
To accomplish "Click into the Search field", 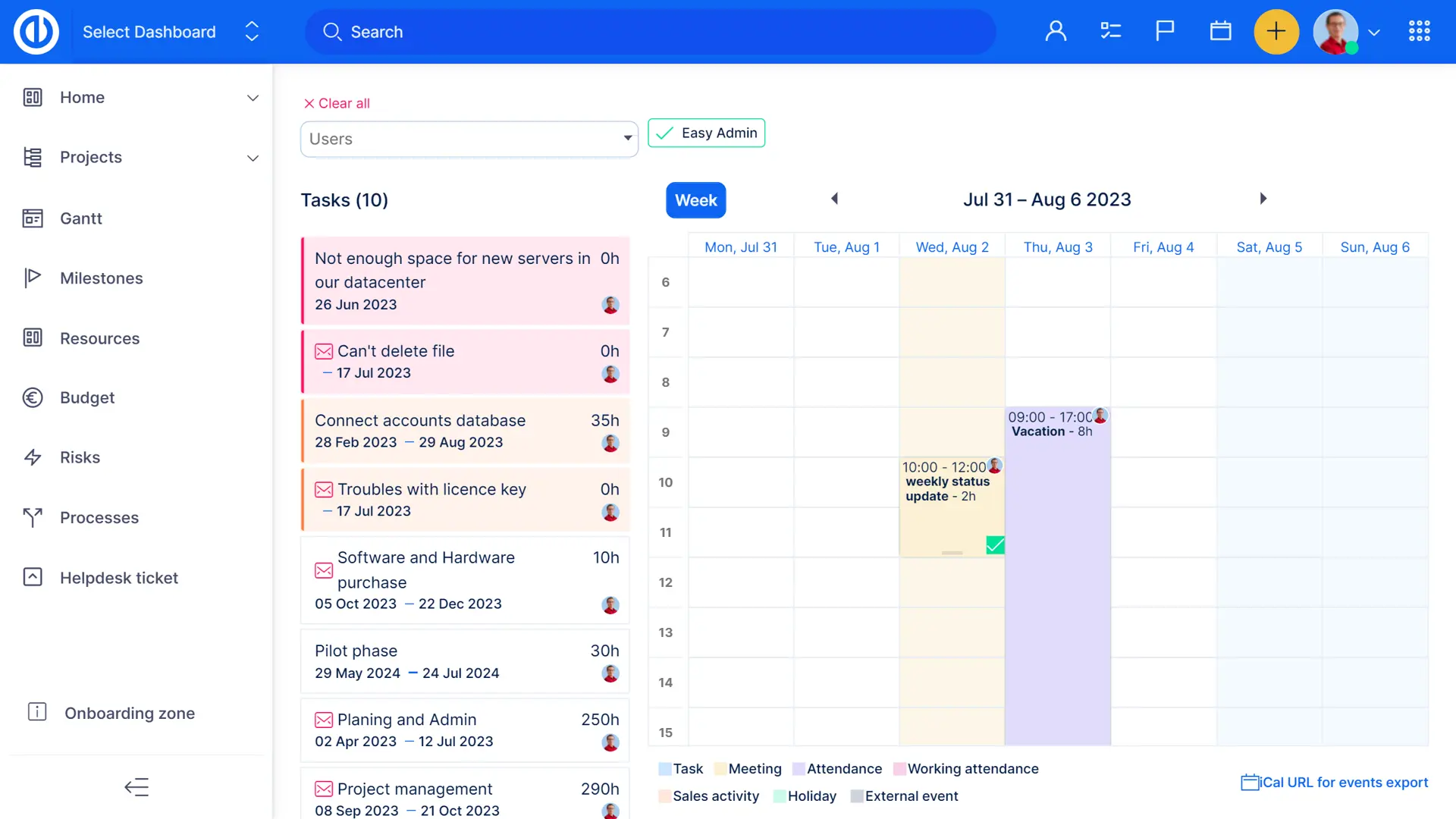I will (x=650, y=32).
